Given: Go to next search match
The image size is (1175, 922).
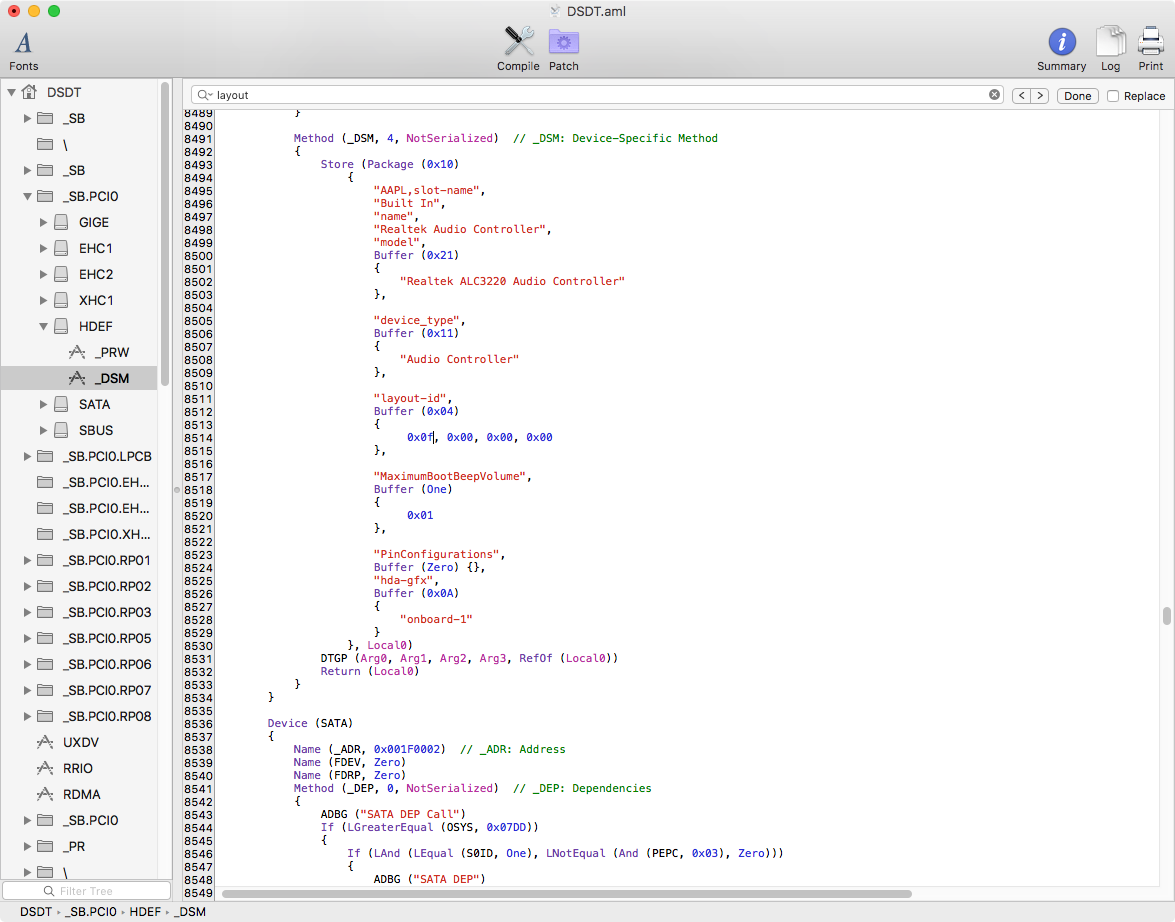Looking at the screenshot, I should click(x=1040, y=96).
